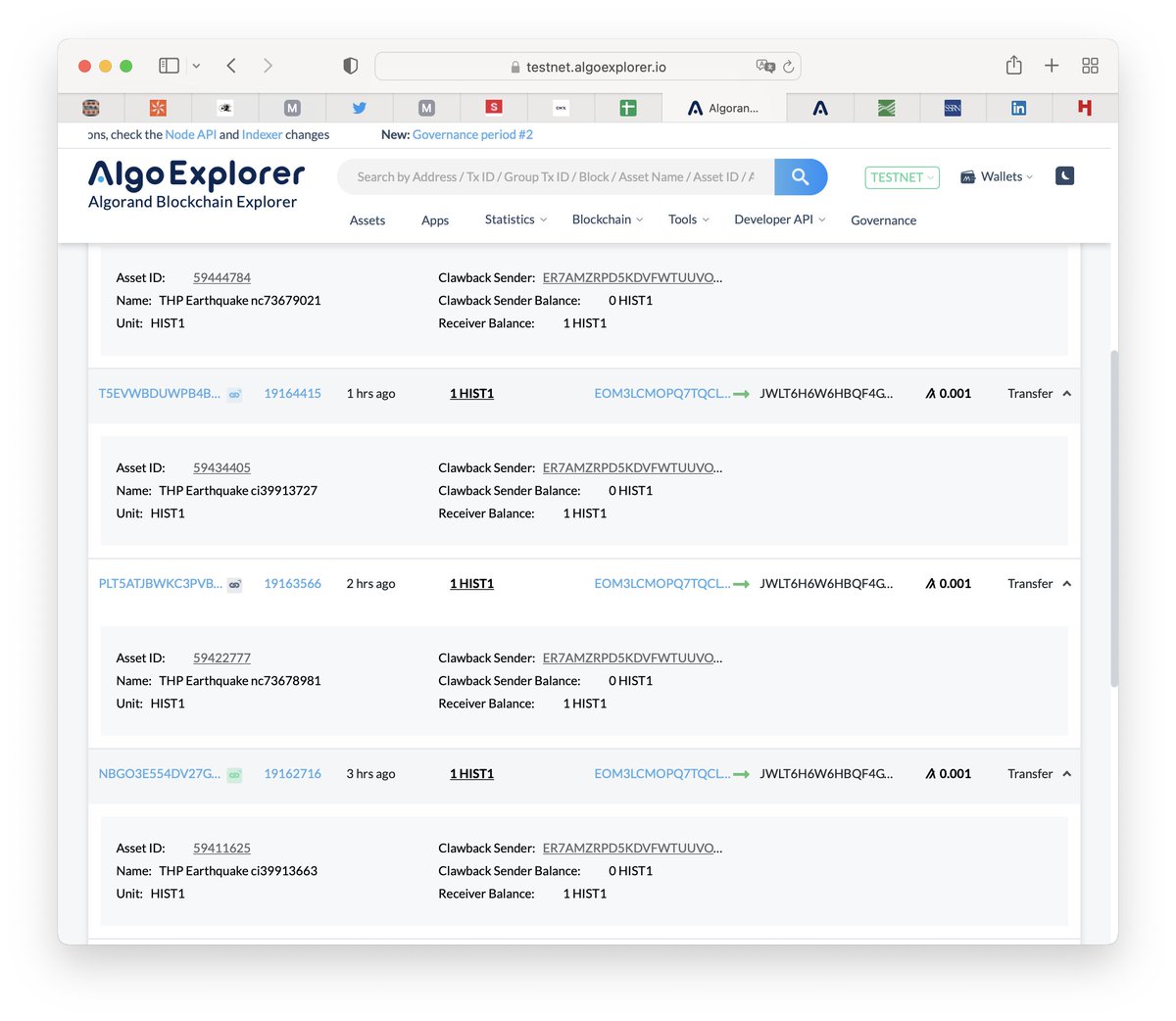Open the Apps menu item

pos(435,220)
